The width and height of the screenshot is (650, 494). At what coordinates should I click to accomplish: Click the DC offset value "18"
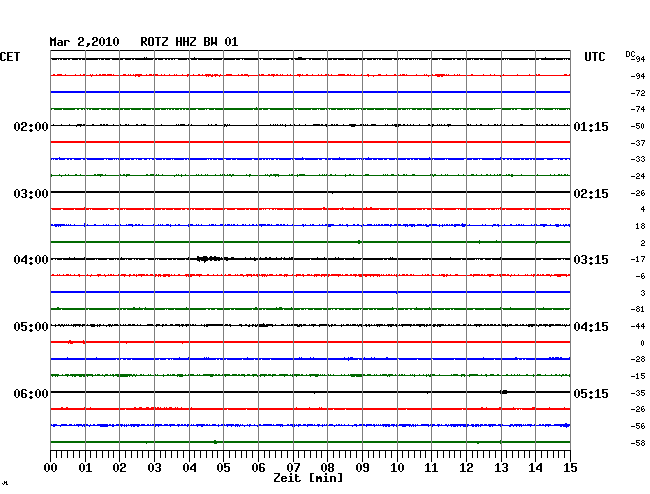tap(640, 226)
